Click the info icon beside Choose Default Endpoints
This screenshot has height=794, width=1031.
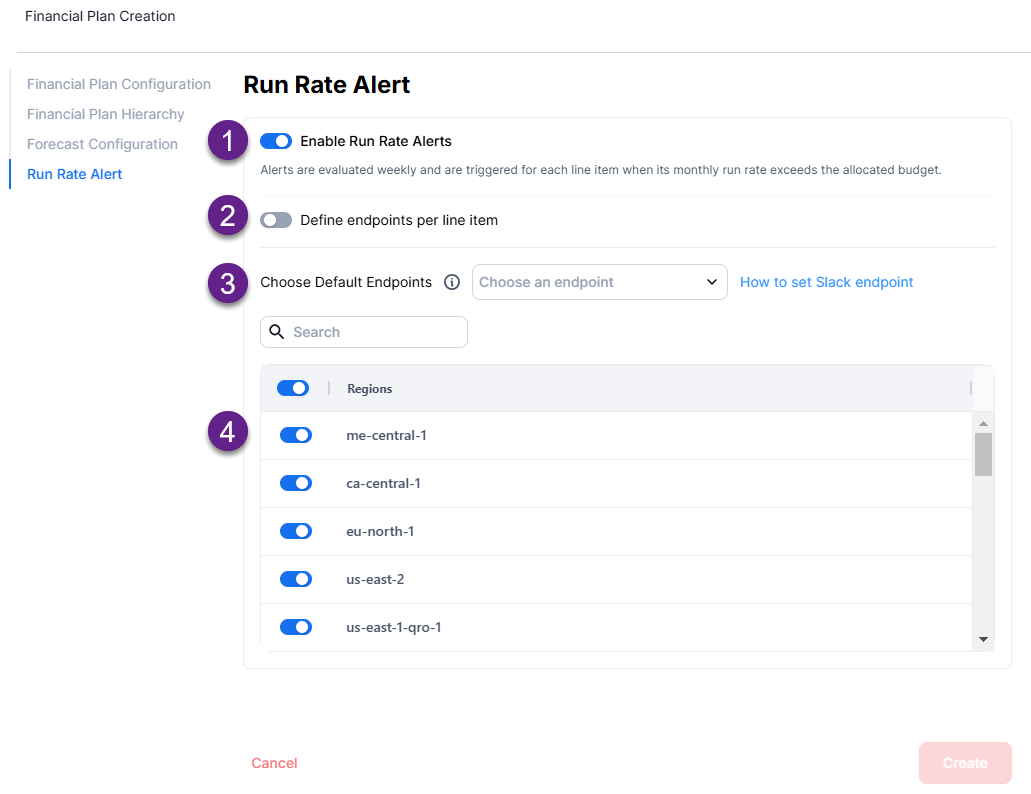[451, 282]
